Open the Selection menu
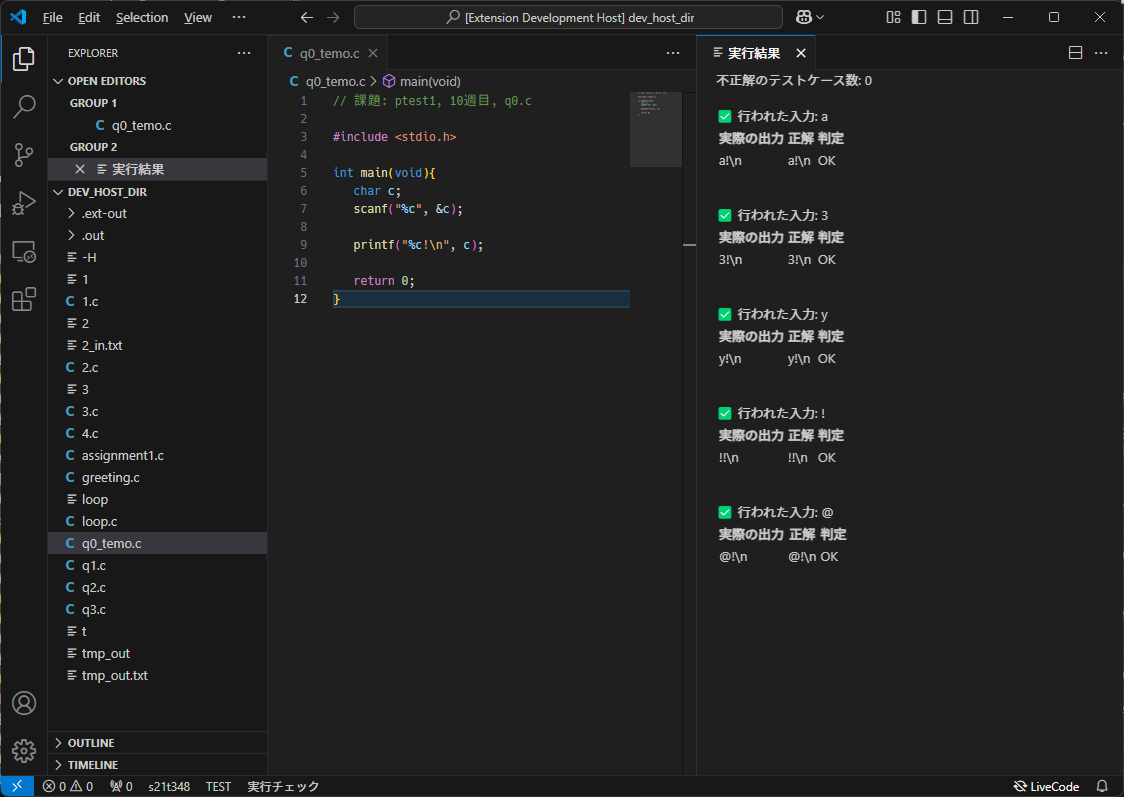Screen dimensions: 1124x797 click(x=142, y=17)
